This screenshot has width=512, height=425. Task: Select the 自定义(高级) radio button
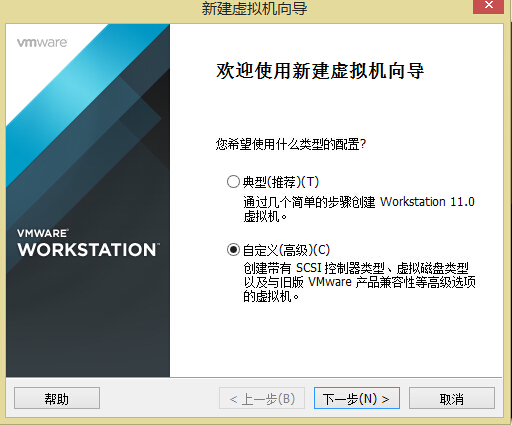(233, 250)
